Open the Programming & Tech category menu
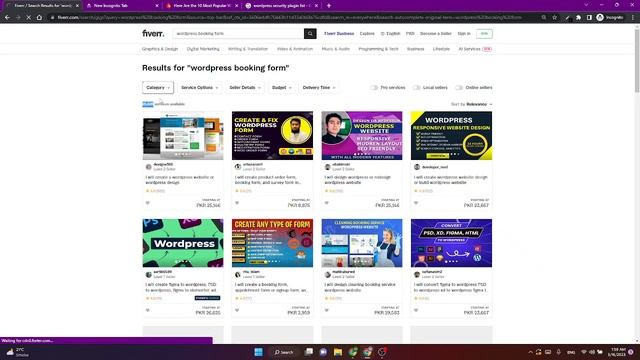The width and height of the screenshot is (640, 360). point(378,49)
